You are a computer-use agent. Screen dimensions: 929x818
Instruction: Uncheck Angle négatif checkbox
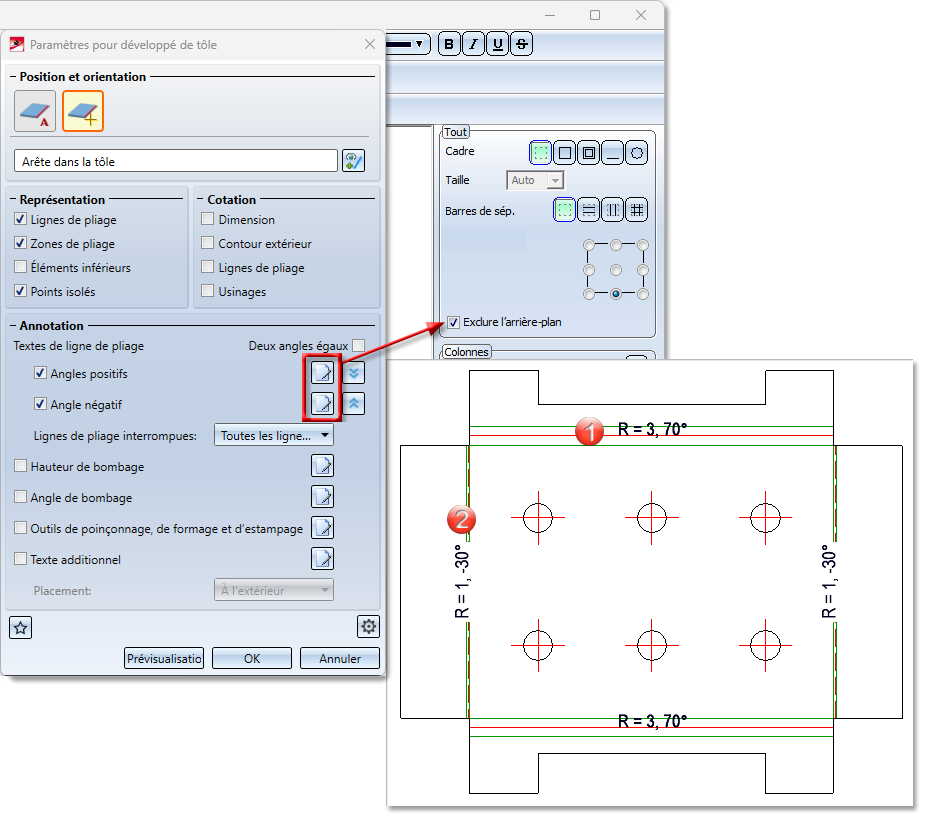[x=40, y=404]
